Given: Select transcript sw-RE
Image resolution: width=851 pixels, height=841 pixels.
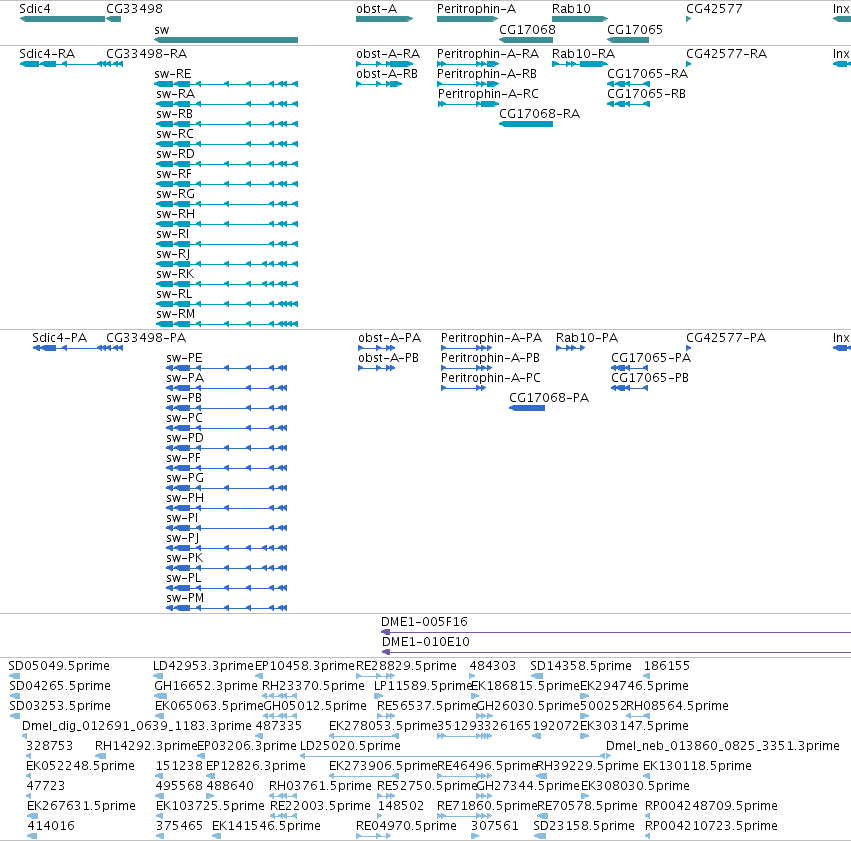Looking at the screenshot, I should click(x=226, y=84).
